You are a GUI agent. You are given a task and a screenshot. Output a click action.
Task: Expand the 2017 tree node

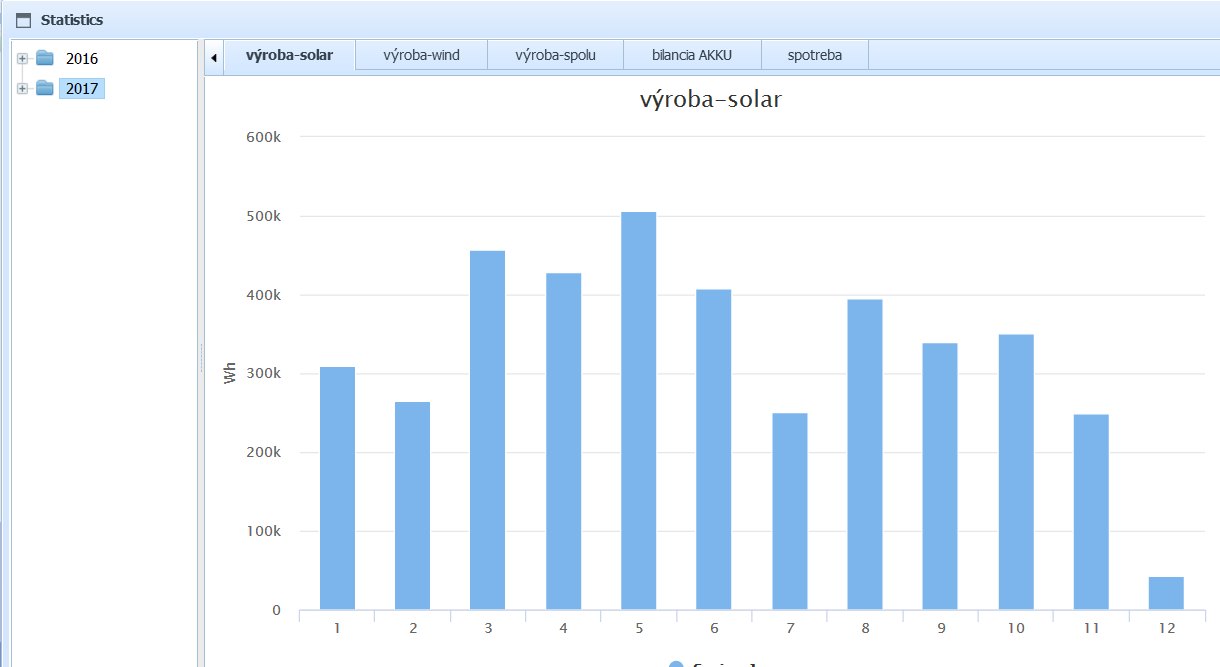point(22,89)
